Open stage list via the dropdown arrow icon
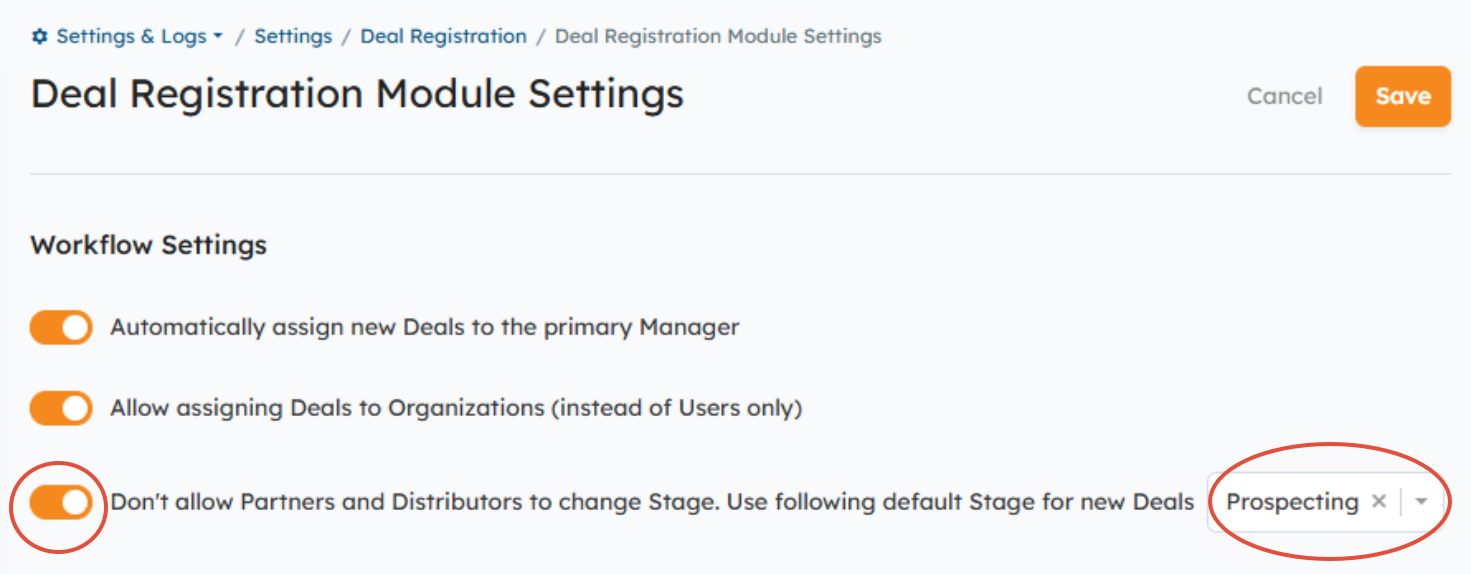 (1421, 501)
